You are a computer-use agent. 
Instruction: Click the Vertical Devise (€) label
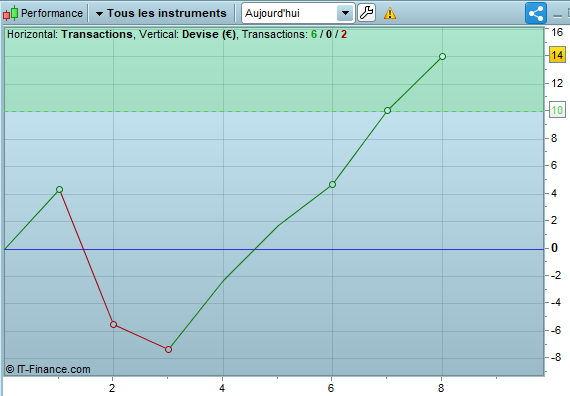pos(187,34)
